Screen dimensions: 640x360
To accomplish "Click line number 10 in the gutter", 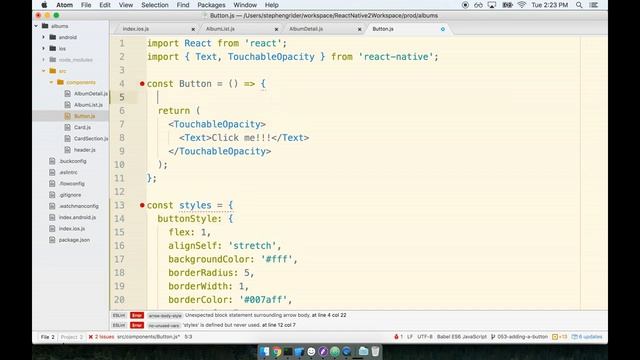I will coord(119,164).
